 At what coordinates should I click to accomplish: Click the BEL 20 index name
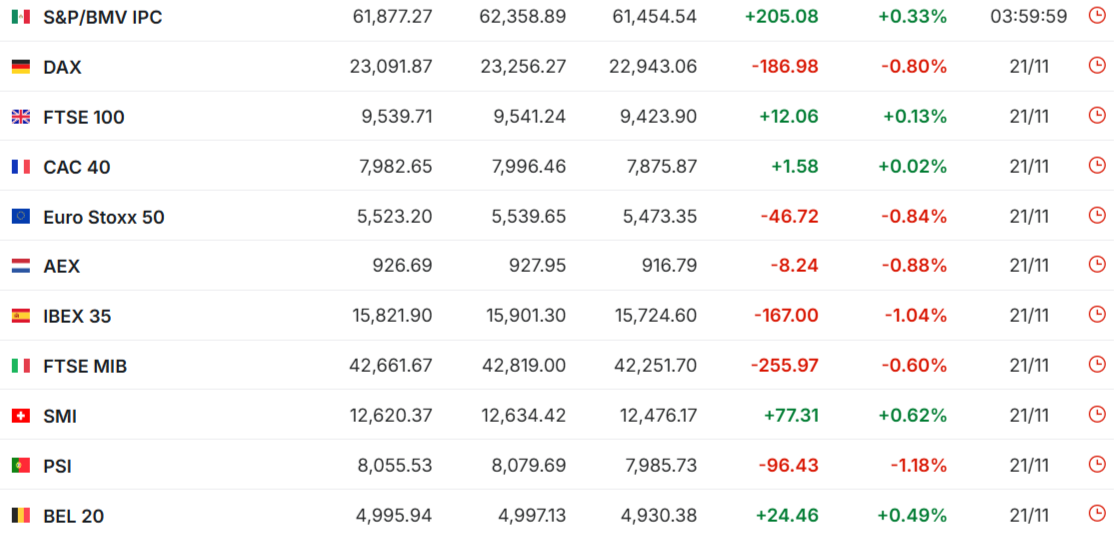pos(74,516)
